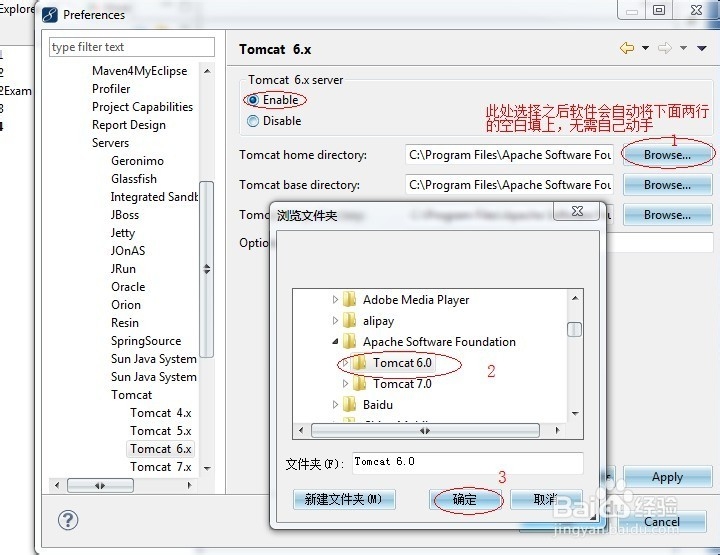Select the Servers tree node
720x555 pixels.
(110, 143)
